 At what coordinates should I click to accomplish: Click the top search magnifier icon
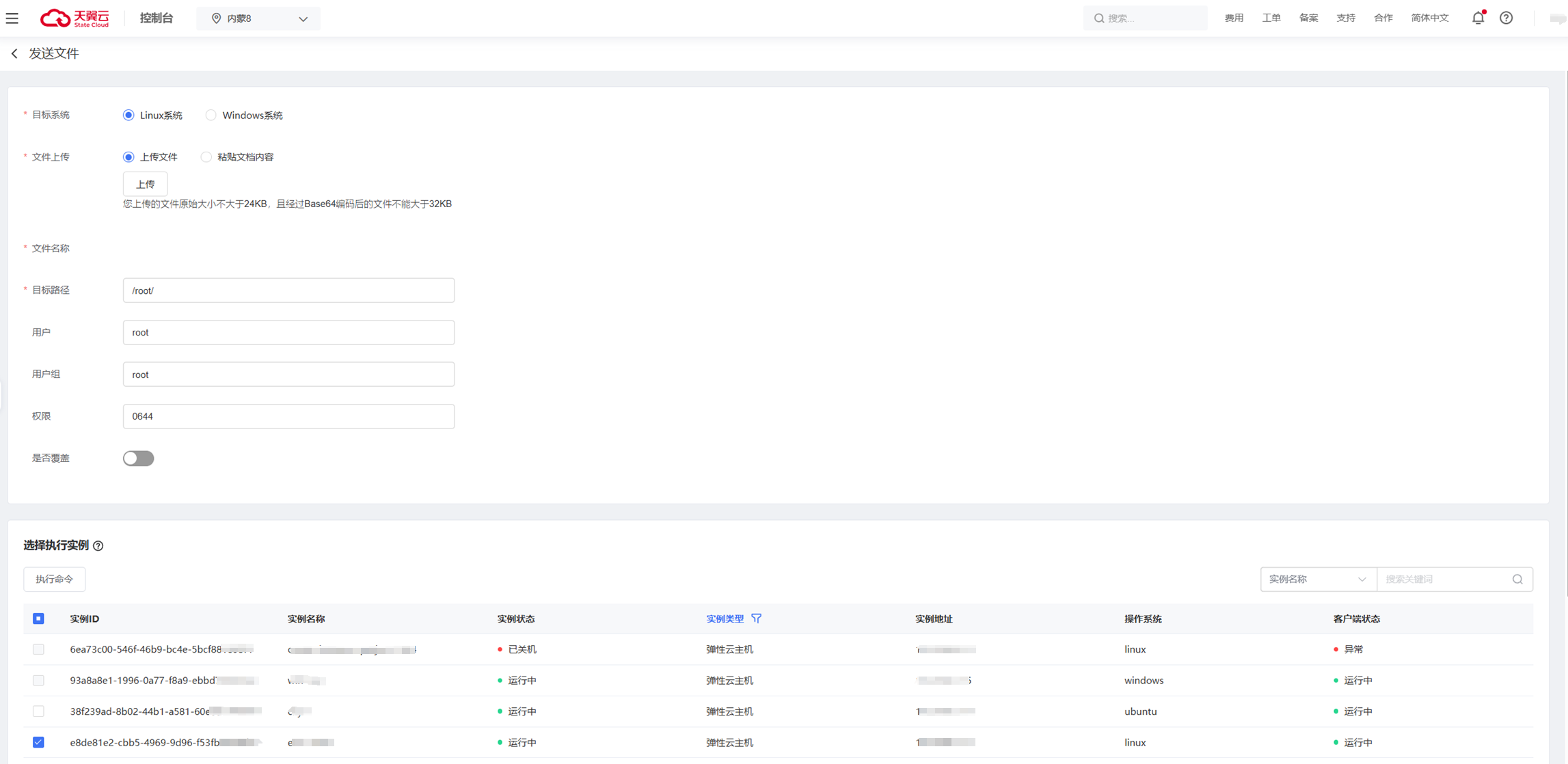pyautogui.click(x=1099, y=18)
